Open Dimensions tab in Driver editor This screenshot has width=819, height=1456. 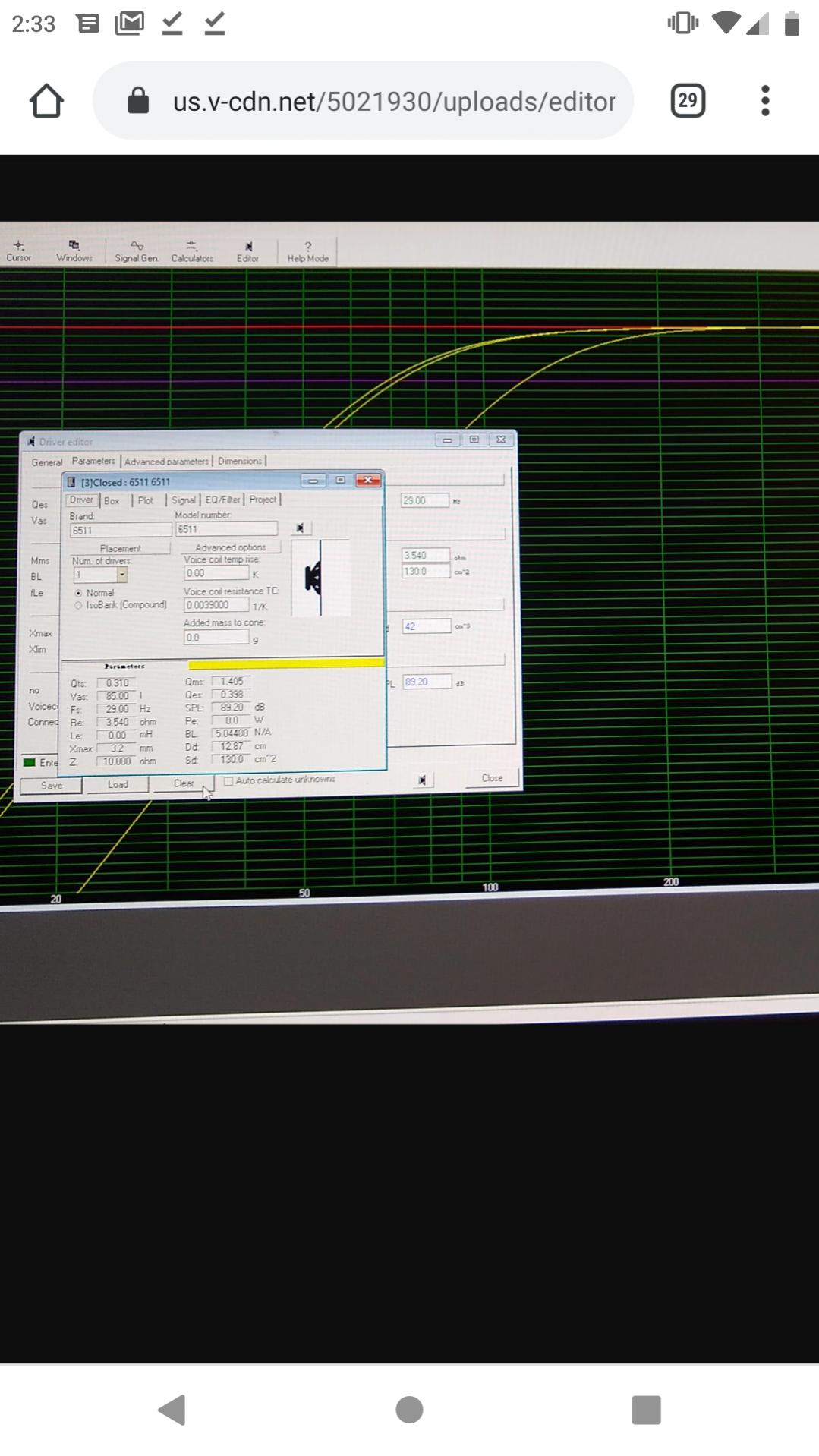[x=240, y=461]
